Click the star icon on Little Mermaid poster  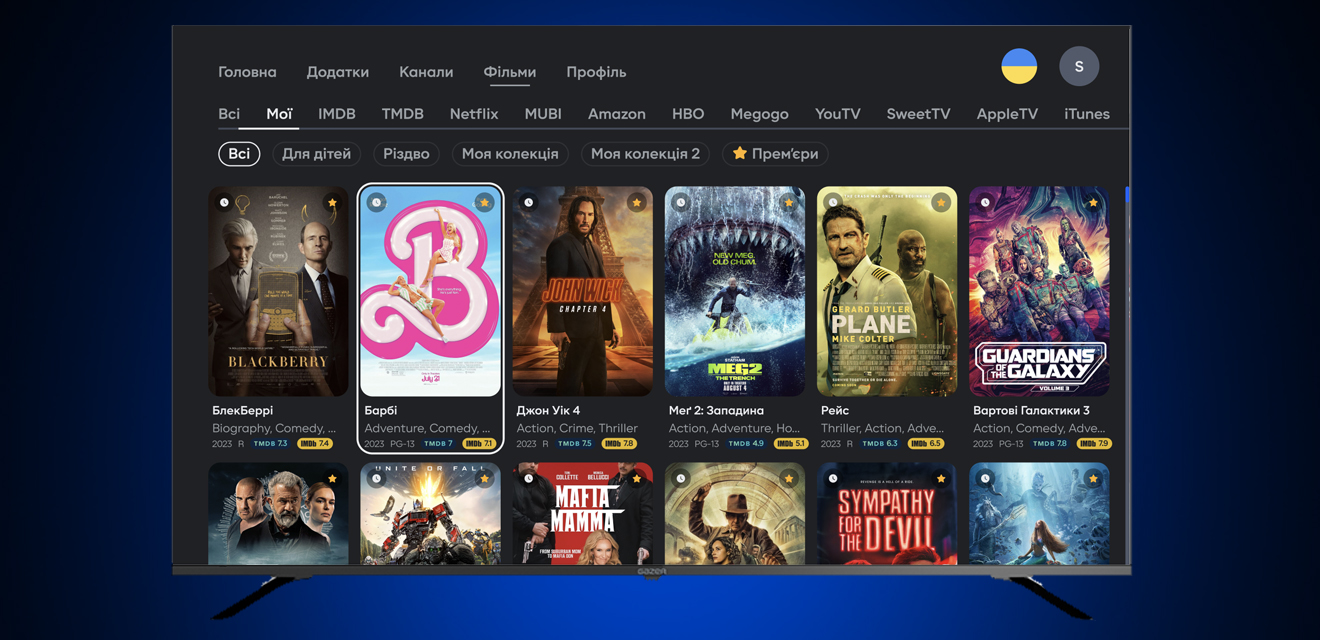coord(1093,479)
